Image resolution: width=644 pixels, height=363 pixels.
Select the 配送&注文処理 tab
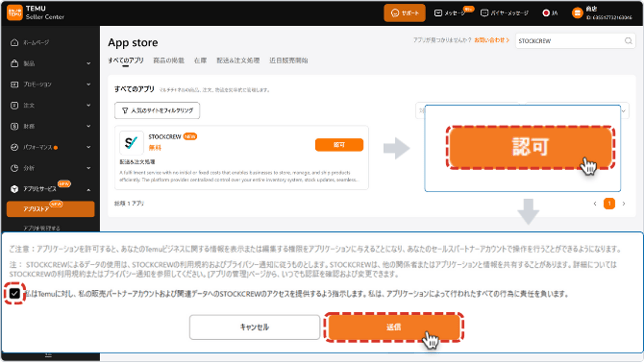pyautogui.click(x=238, y=60)
